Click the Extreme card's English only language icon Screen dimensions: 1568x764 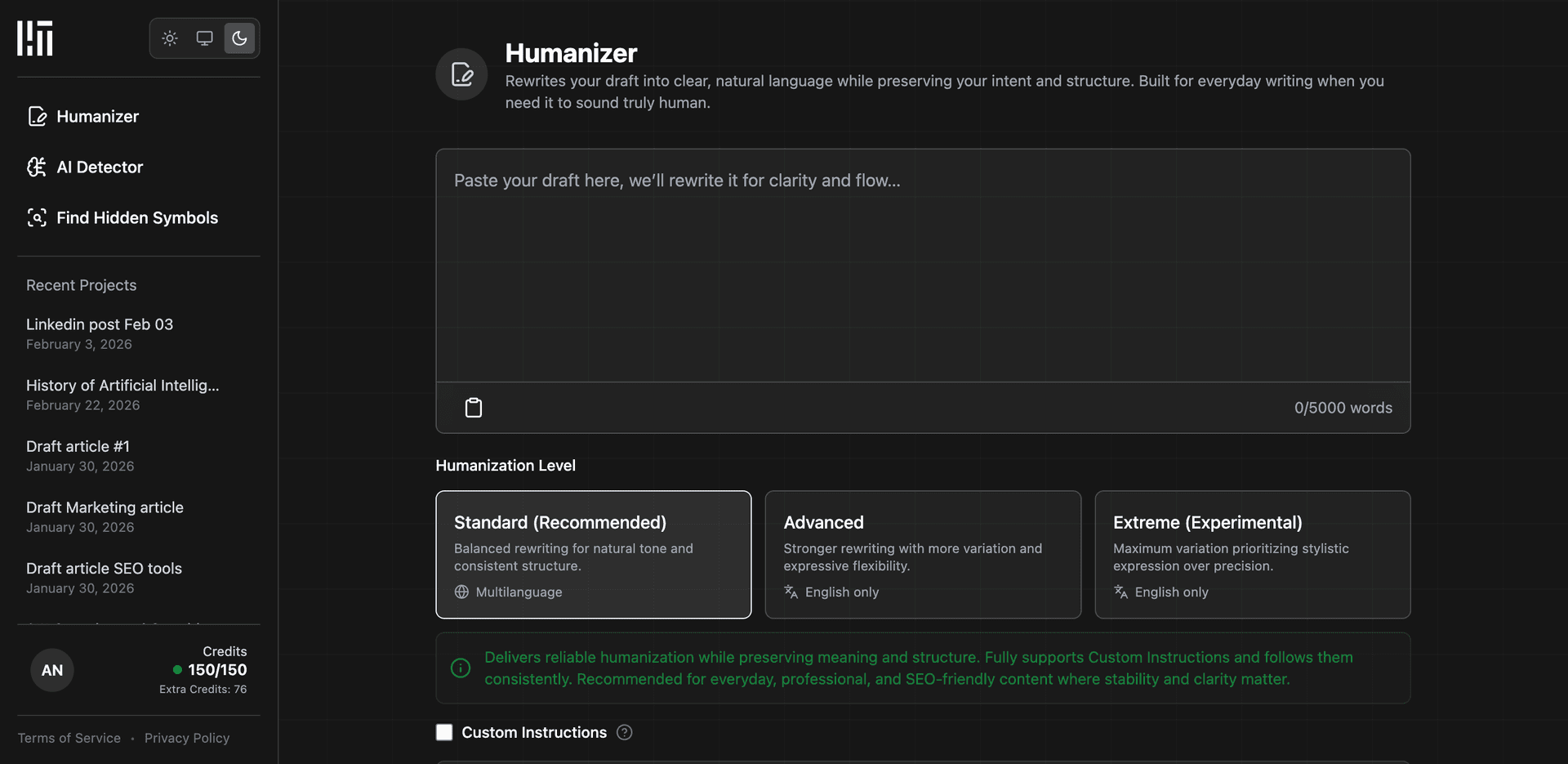1120,592
